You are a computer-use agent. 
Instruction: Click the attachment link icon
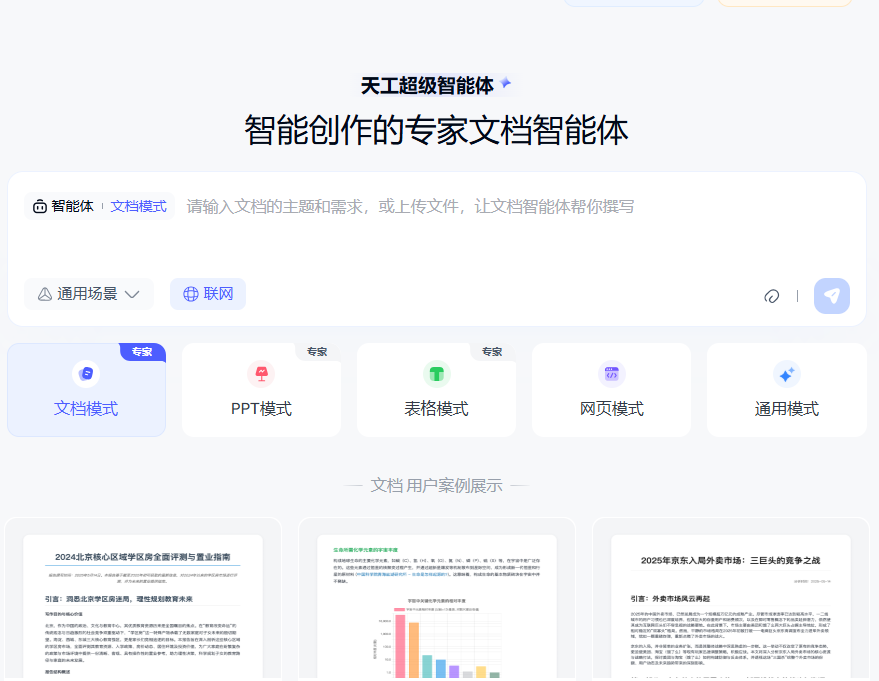pyautogui.click(x=771, y=296)
